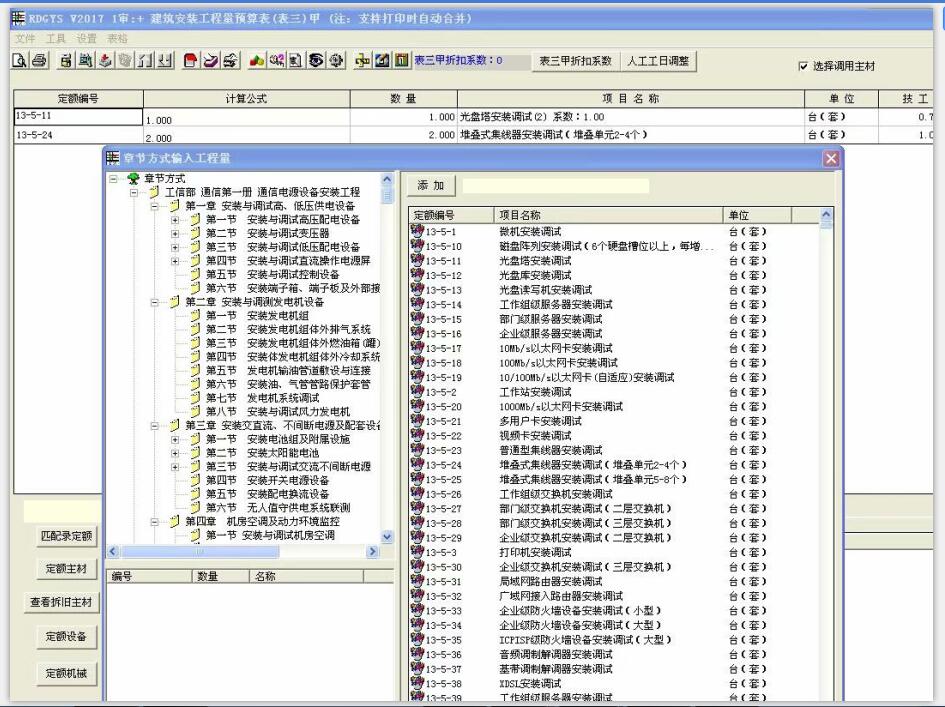This screenshot has width=945, height=707.
Task: Click icon beside 13-5-14 工作组级服务器安装调试
Action: point(417,304)
